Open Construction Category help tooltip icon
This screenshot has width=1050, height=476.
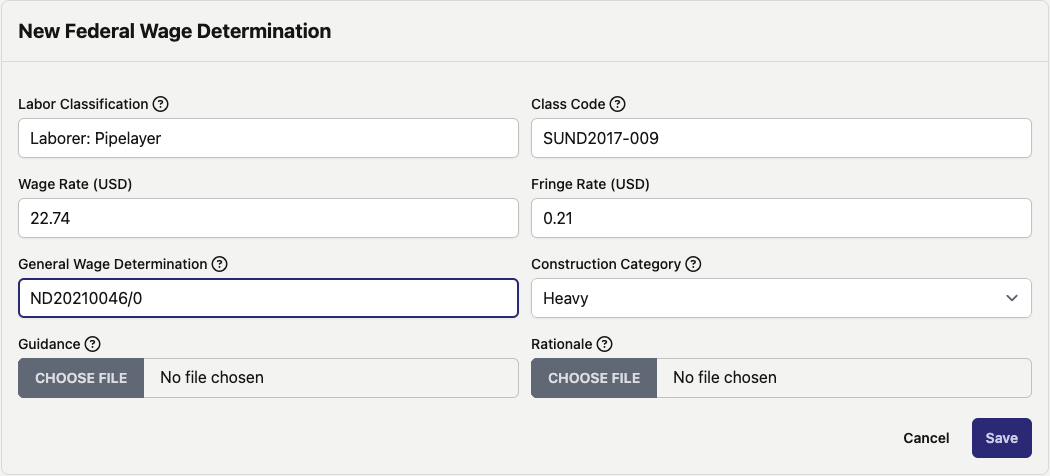pyautogui.click(x=693, y=264)
